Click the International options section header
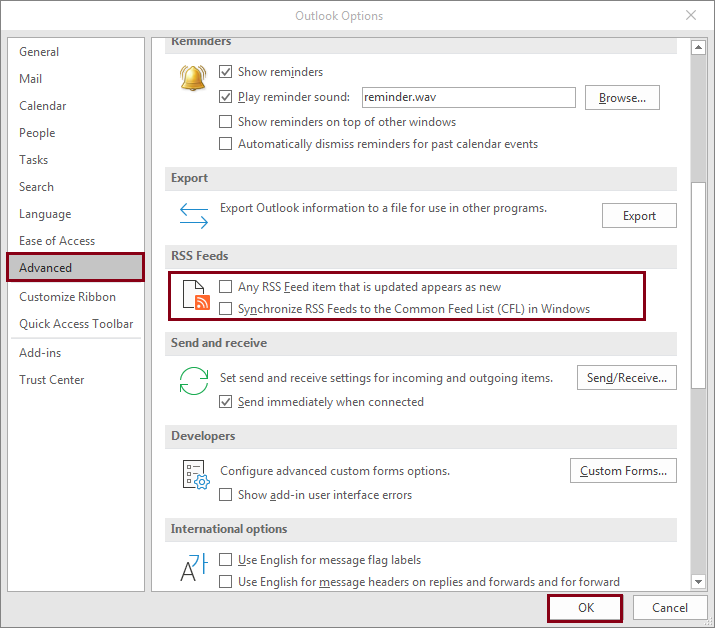The image size is (715, 628). point(229,529)
